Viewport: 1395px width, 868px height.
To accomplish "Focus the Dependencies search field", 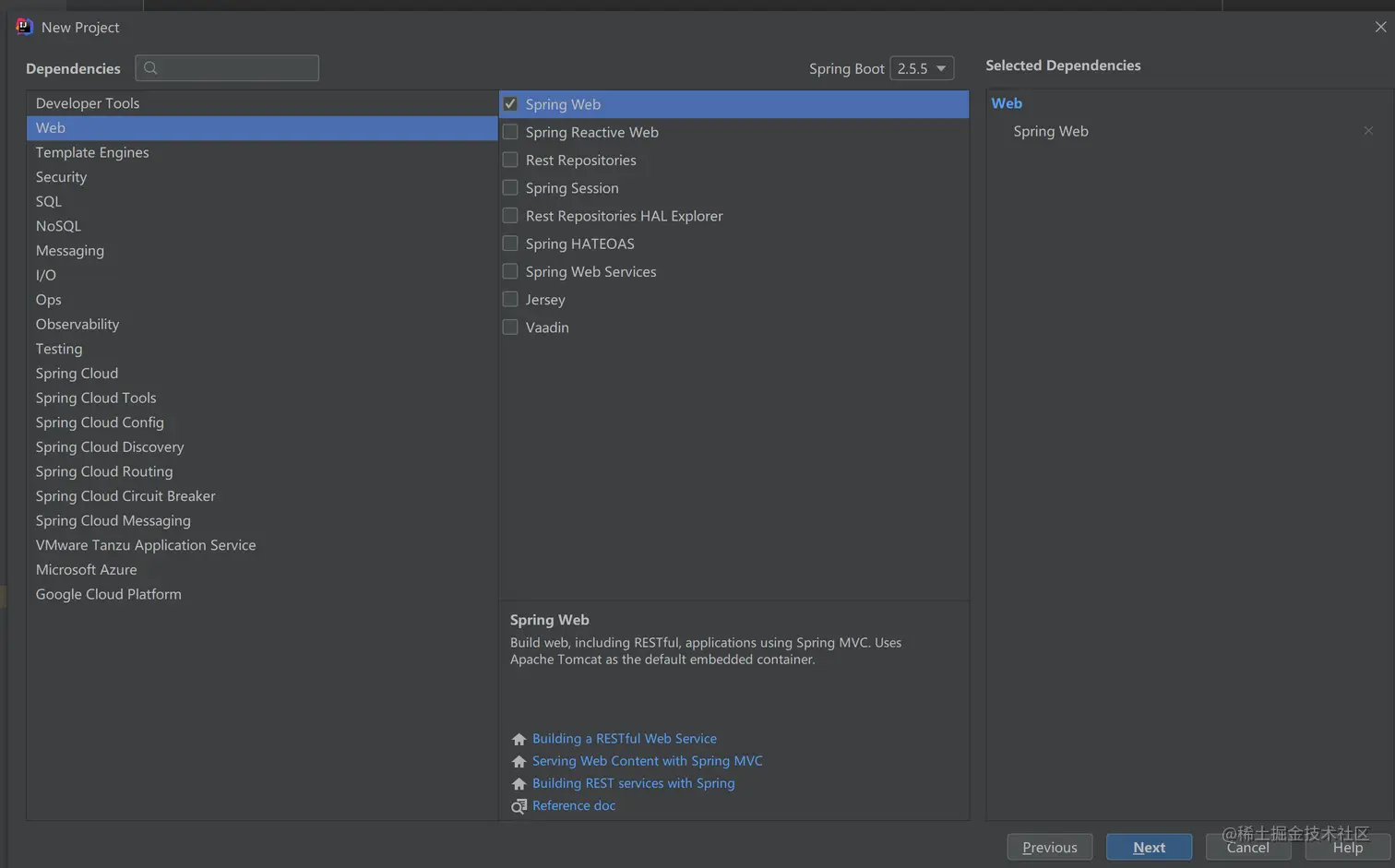I will point(237,68).
